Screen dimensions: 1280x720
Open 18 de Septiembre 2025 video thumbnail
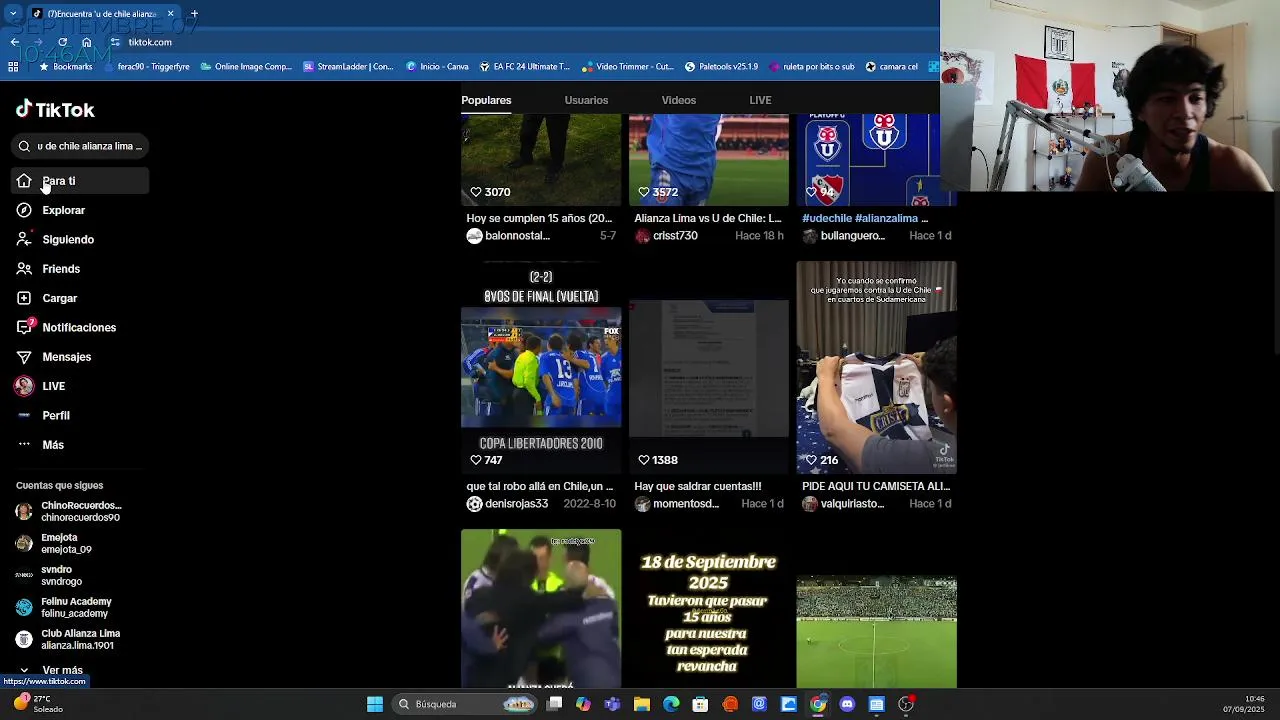coord(708,610)
